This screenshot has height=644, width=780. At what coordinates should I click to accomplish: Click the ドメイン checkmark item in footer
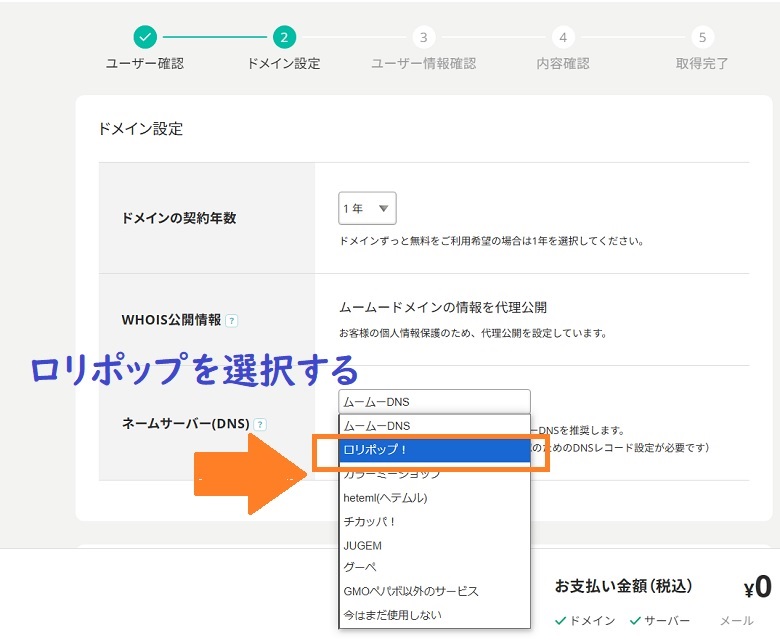coord(585,621)
